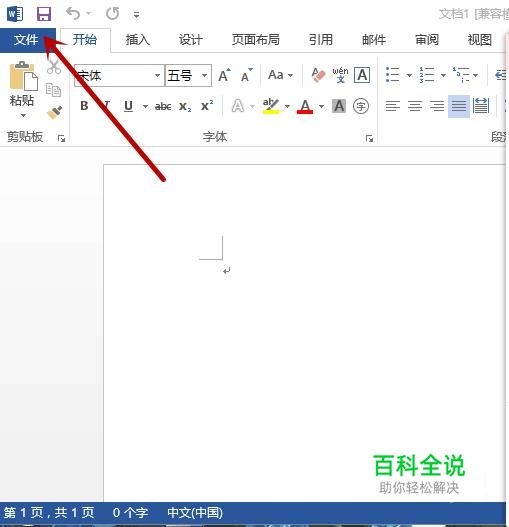Apply multilevel list icon
509x527 pixels.
[x=461, y=75]
